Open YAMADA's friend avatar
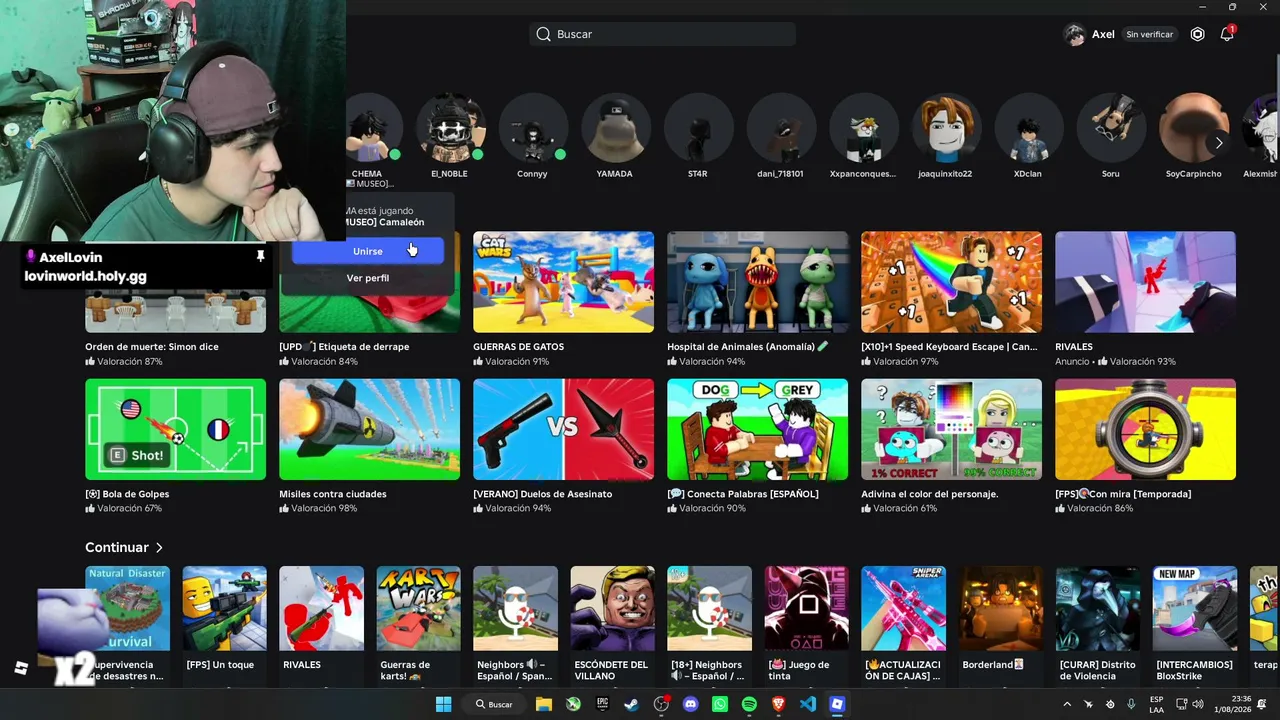Image resolution: width=1280 pixels, height=720 pixels. point(615,128)
